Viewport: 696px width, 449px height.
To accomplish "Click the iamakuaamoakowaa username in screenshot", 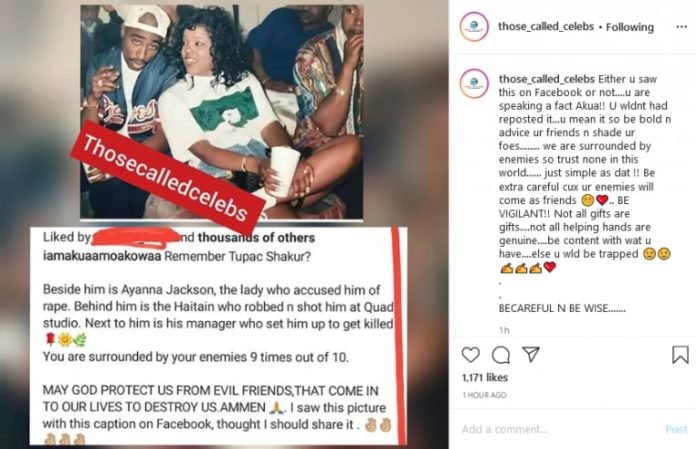I will click(x=102, y=256).
